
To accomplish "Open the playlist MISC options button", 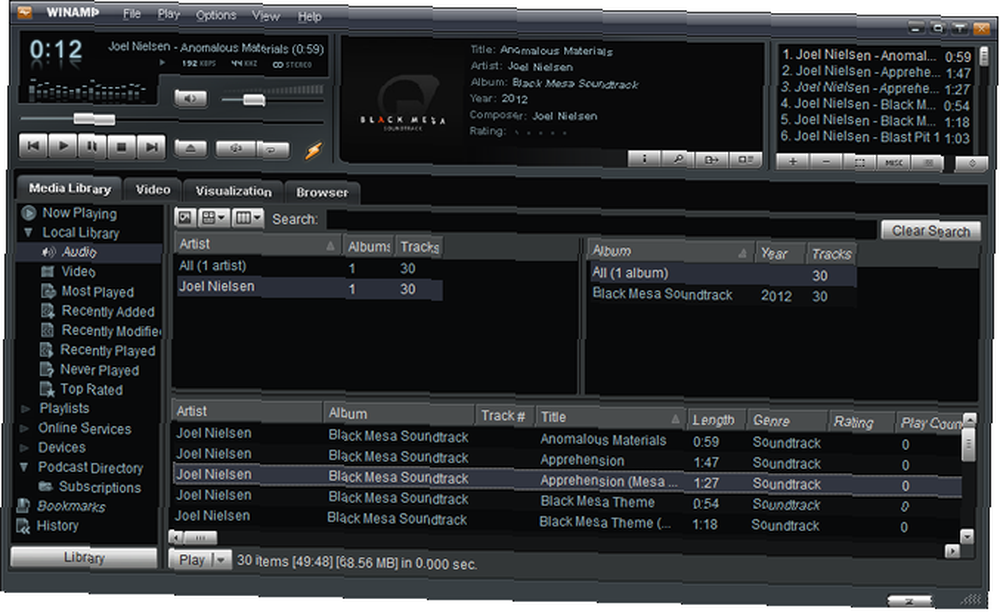I will (894, 163).
